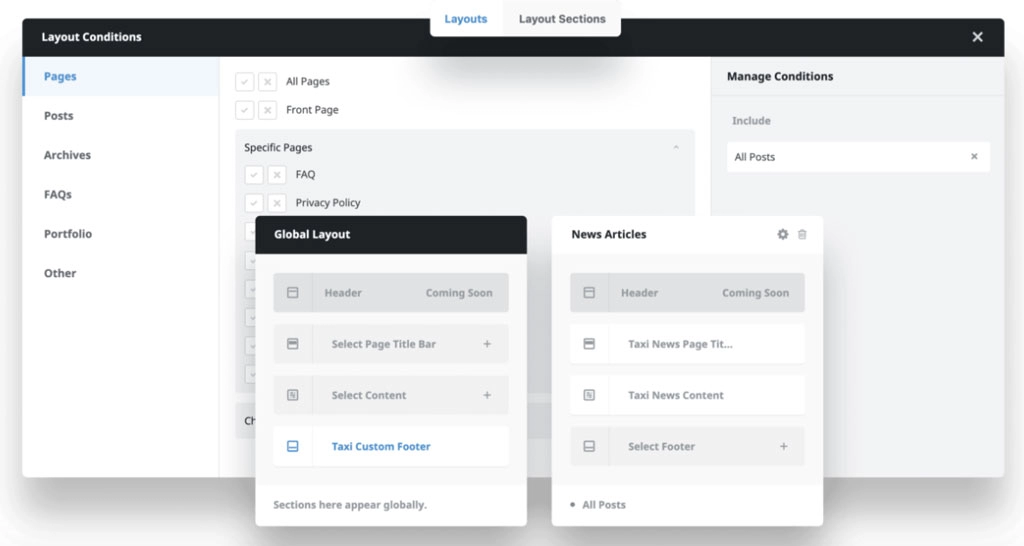
Task: Add footer using the Select Footer plus icon
Action: click(784, 446)
